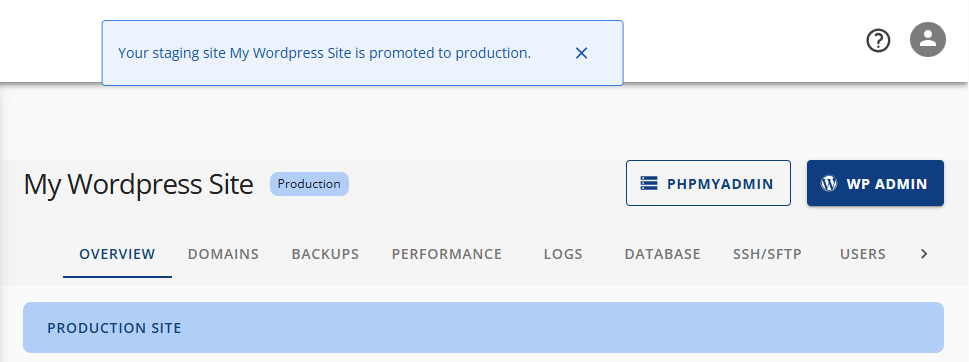Go to the LOGS tab

tap(563, 254)
